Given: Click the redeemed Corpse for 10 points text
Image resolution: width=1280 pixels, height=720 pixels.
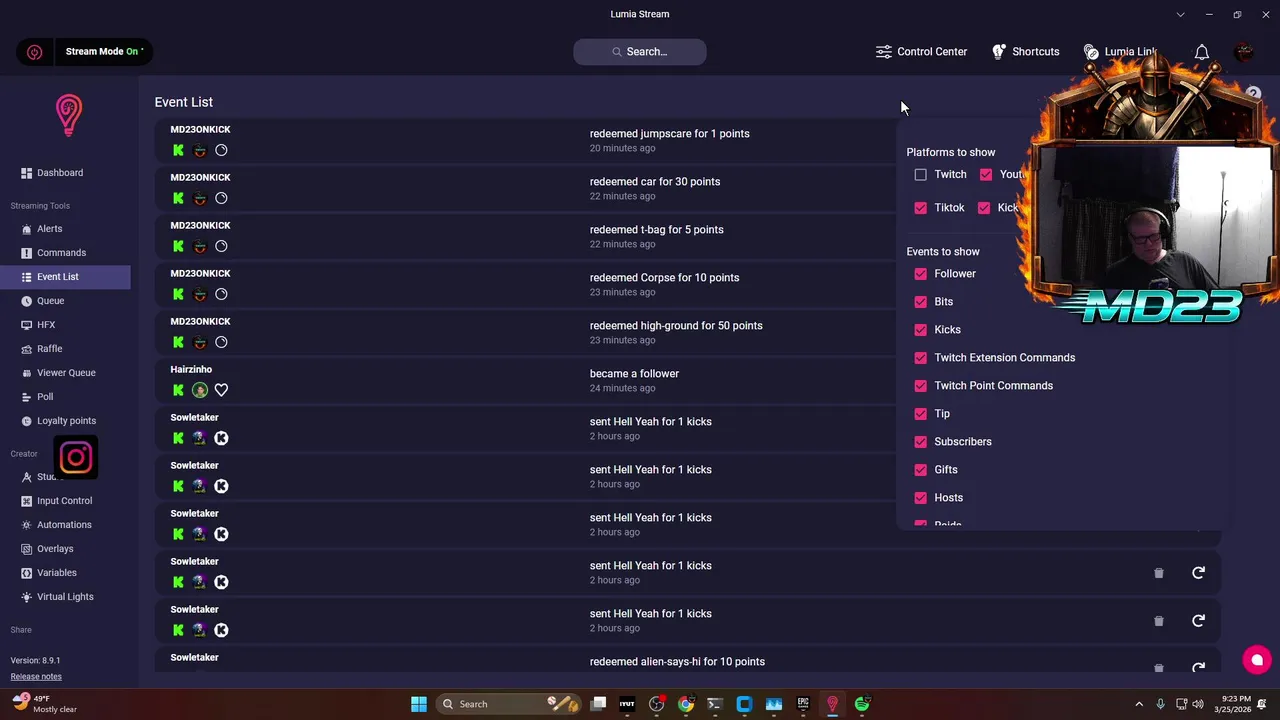Looking at the screenshot, I should tap(664, 278).
